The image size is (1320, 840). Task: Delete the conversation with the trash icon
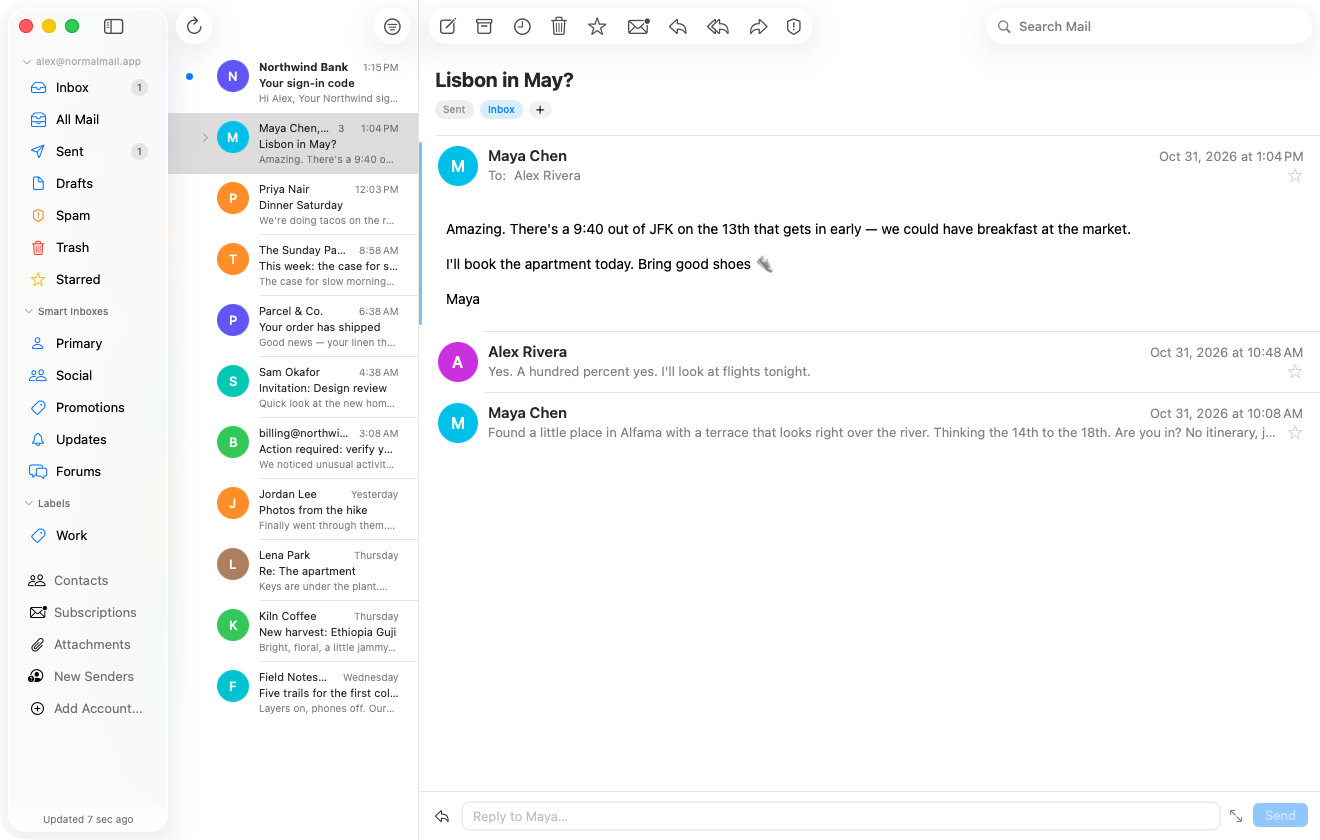pyautogui.click(x=559, y=27)
